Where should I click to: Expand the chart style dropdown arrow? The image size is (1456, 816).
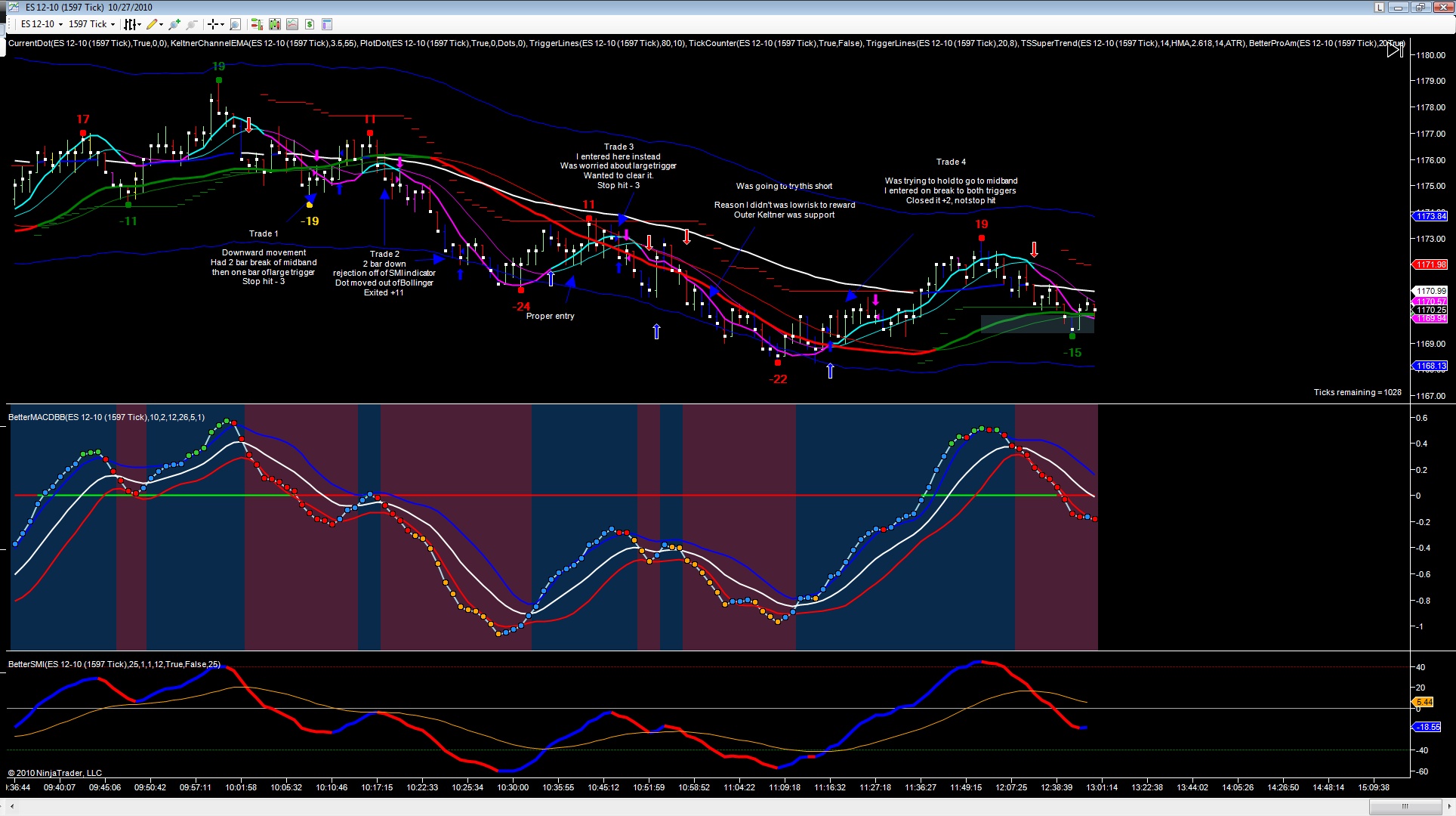[x=140, y=24]
